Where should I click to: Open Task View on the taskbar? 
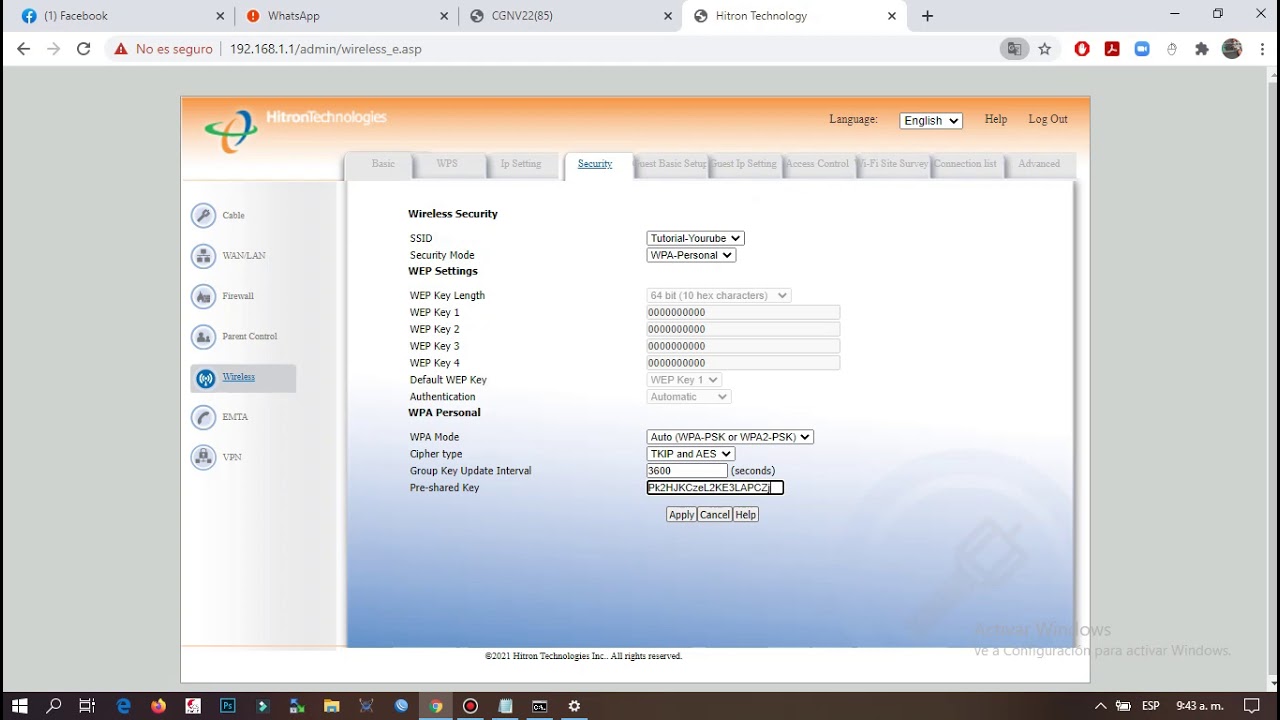[88, 706]
